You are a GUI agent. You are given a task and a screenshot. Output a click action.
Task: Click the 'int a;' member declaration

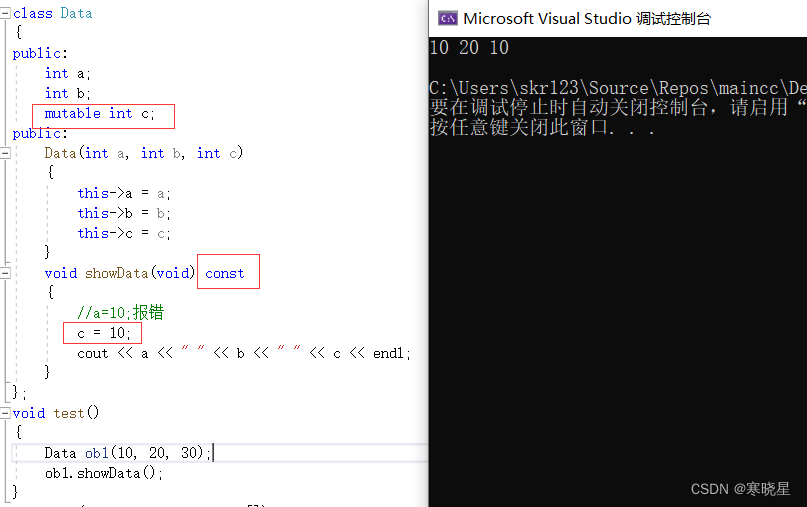67,74
